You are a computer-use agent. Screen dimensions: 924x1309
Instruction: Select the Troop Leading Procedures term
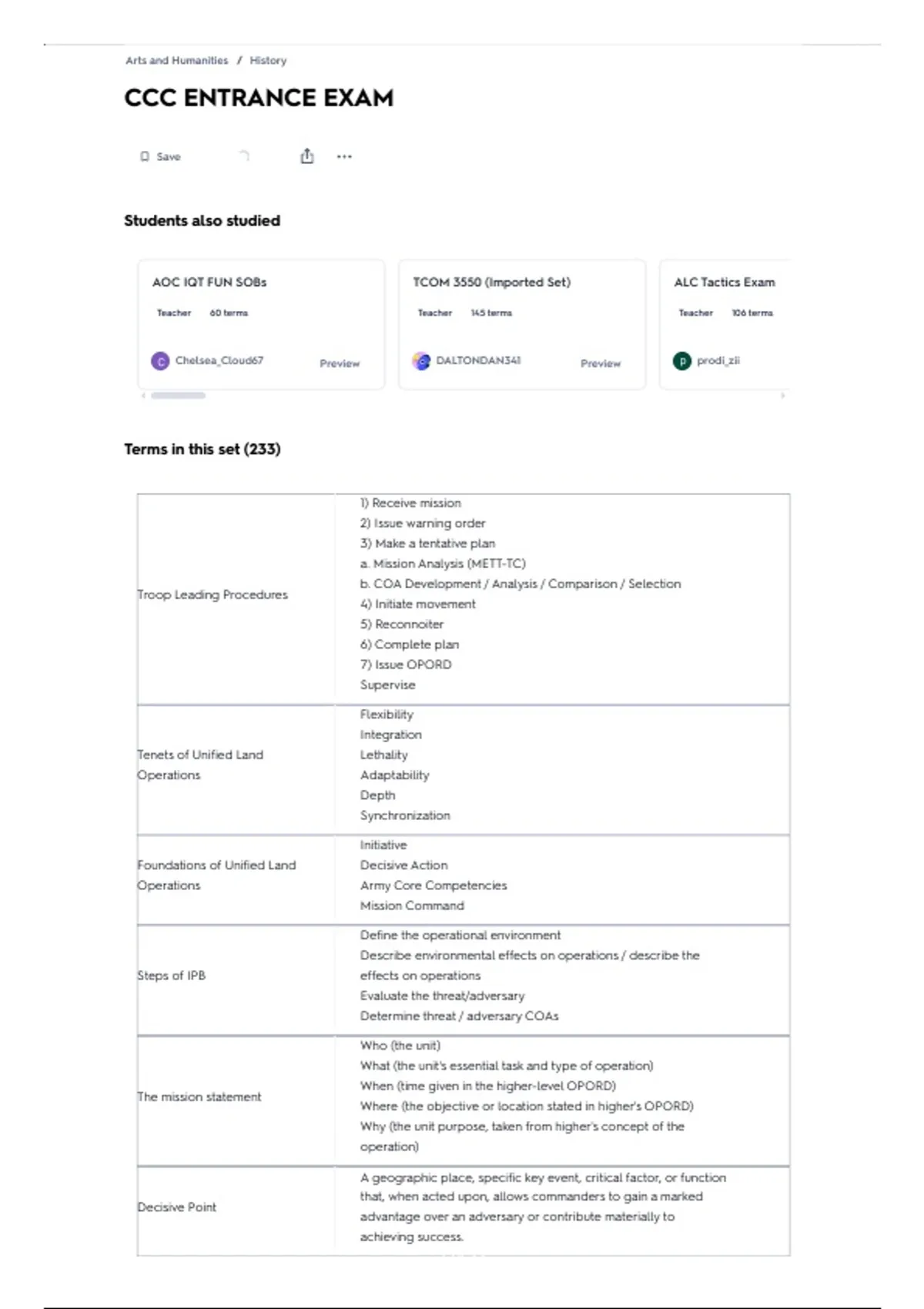point(213,595)
